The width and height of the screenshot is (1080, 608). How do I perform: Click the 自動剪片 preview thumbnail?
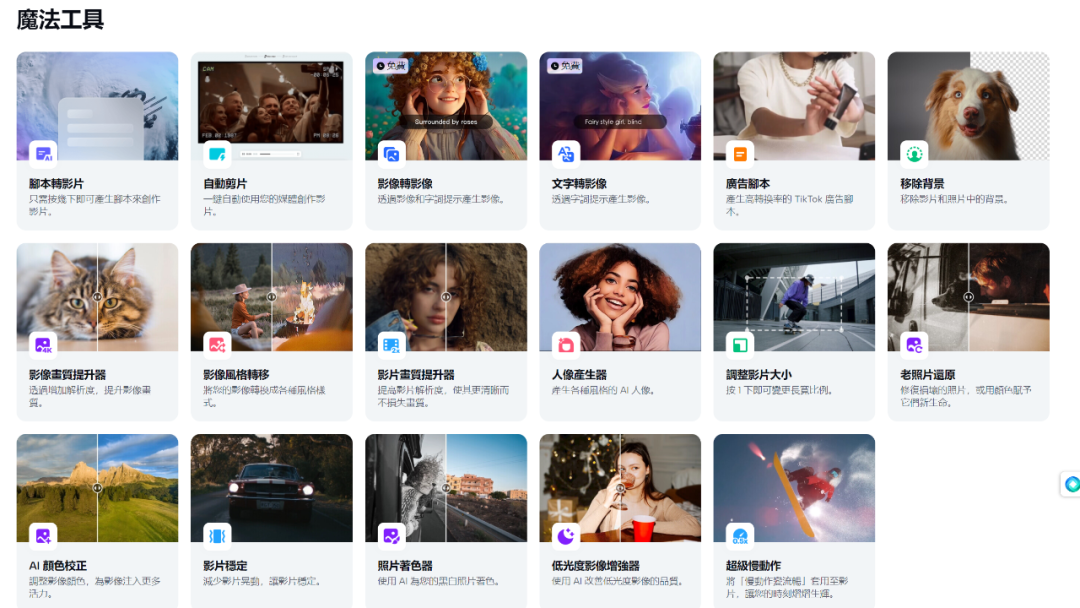[271, 106]
